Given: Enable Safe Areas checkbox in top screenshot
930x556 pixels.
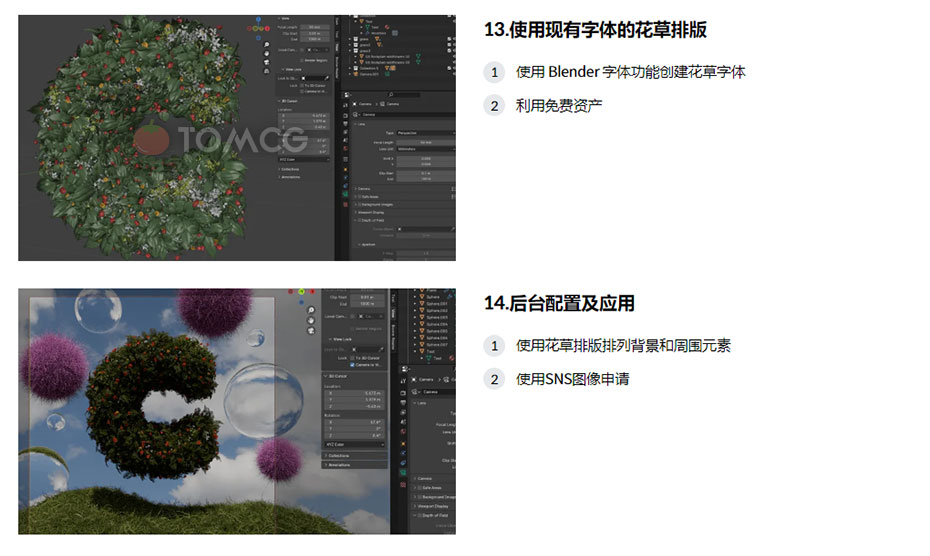Looking at the screenshot, I should point(360,196).
